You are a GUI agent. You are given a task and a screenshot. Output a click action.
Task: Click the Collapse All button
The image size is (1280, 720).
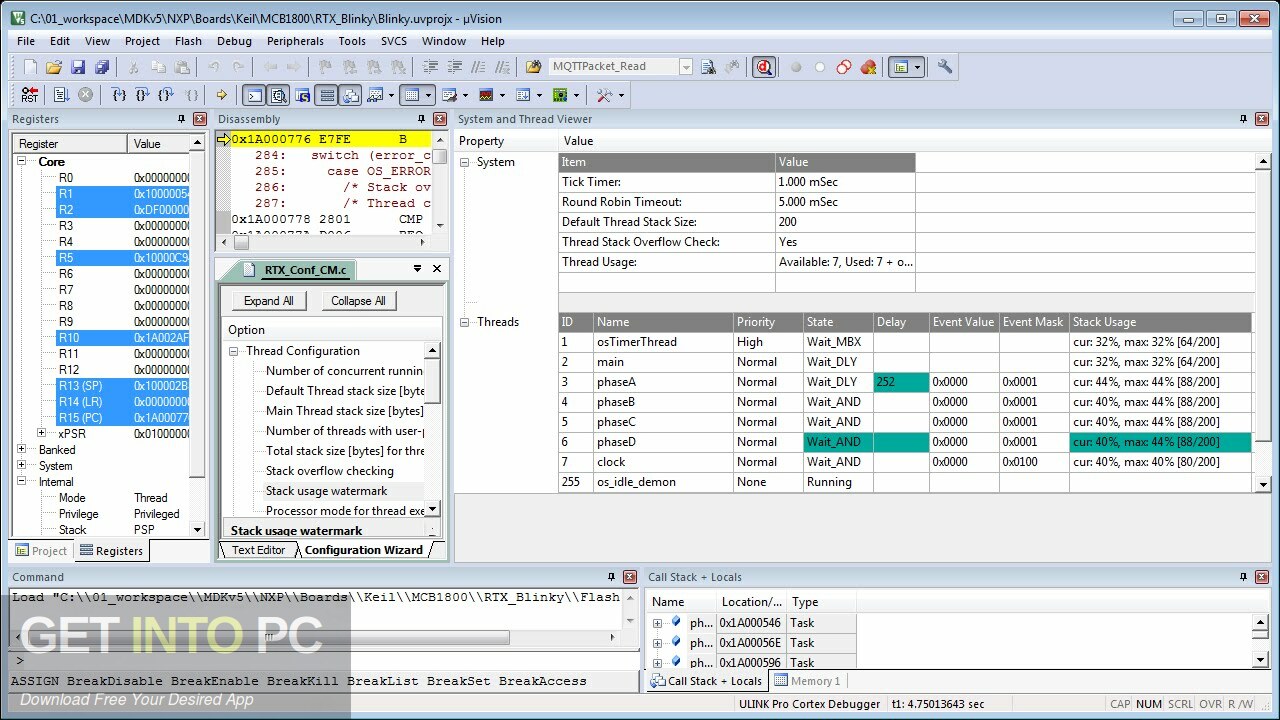[358, 301]
